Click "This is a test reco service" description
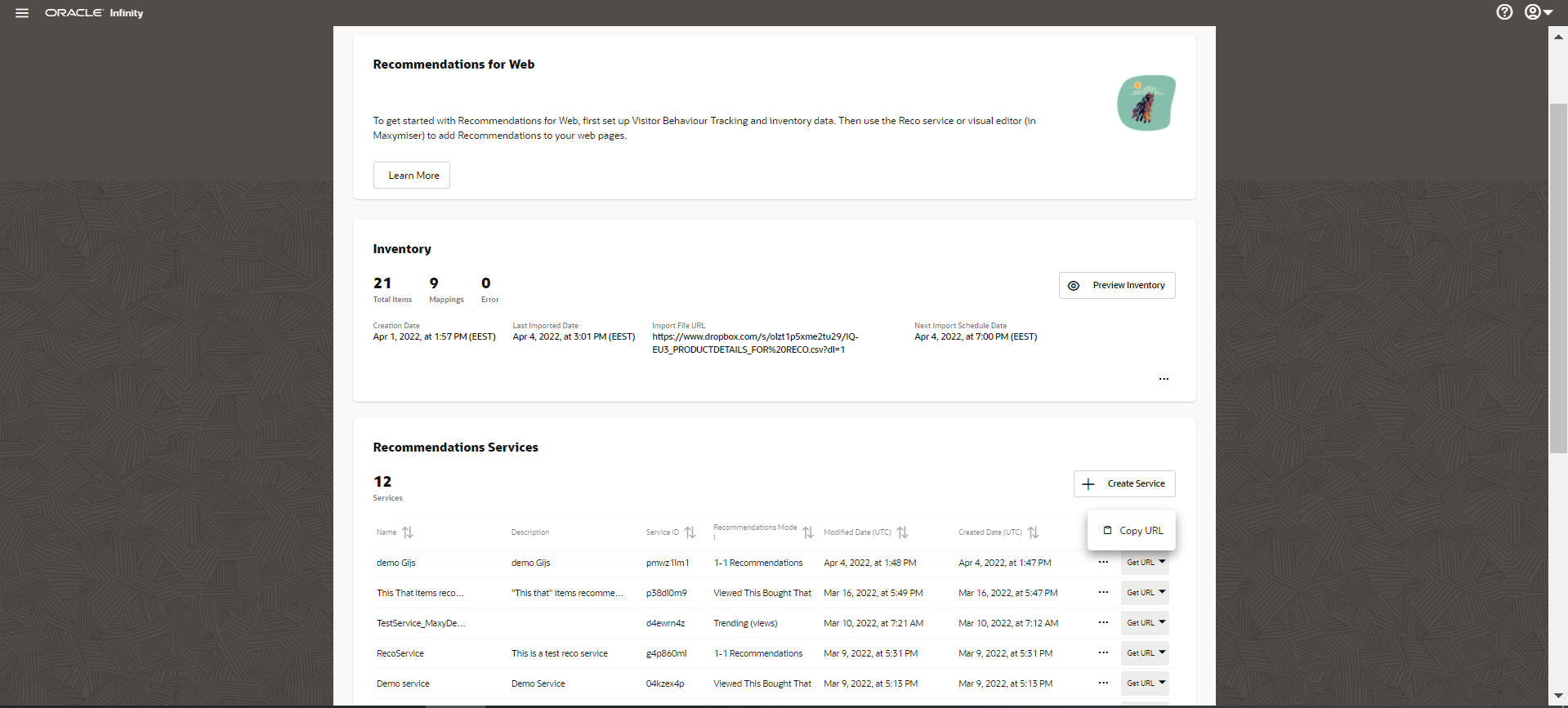Viewport: 1568px width, 708px height. (560, 653)
